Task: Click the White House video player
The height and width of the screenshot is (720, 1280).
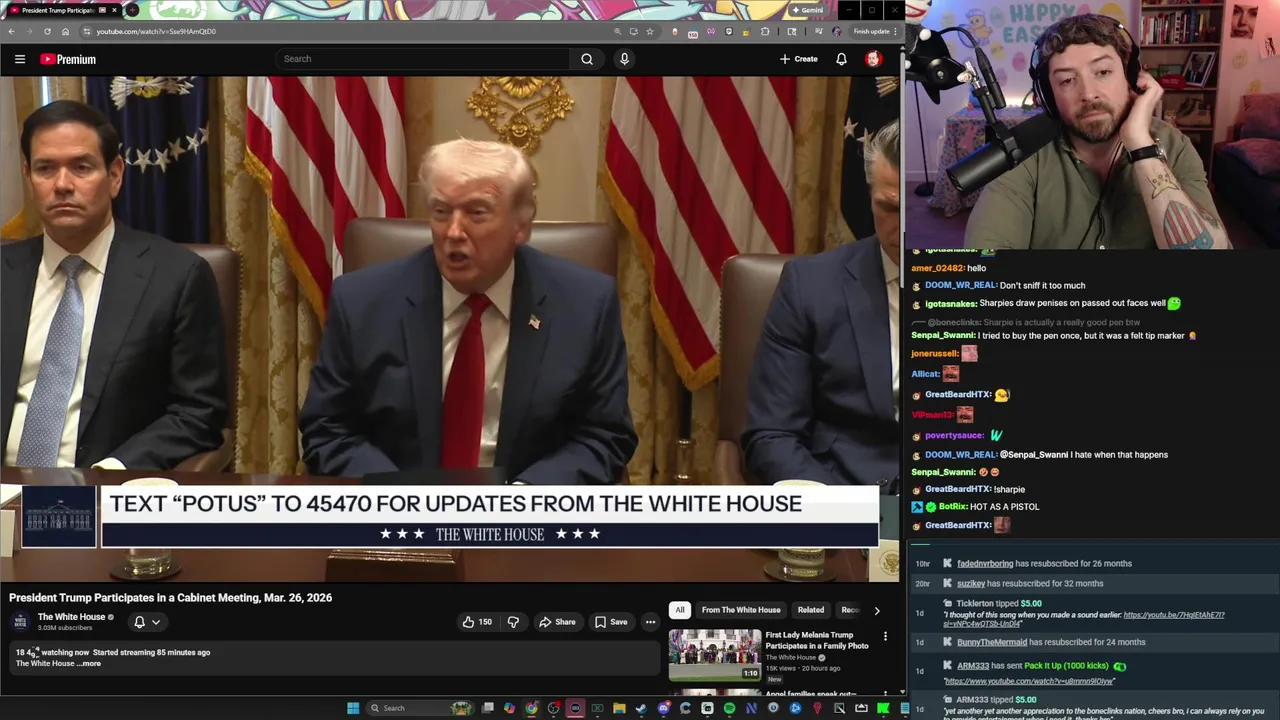Action: 450,330
